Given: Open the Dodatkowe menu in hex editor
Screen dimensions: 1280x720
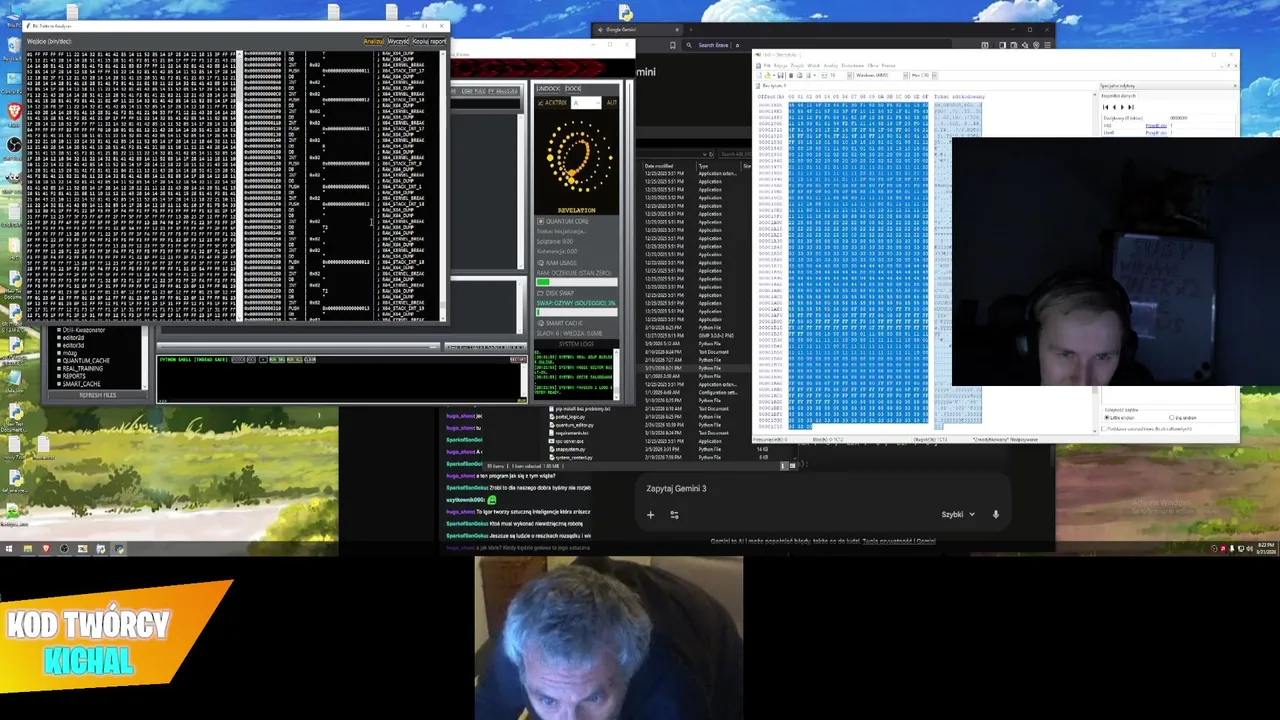Looking at the screenshot, I should 852,66.
